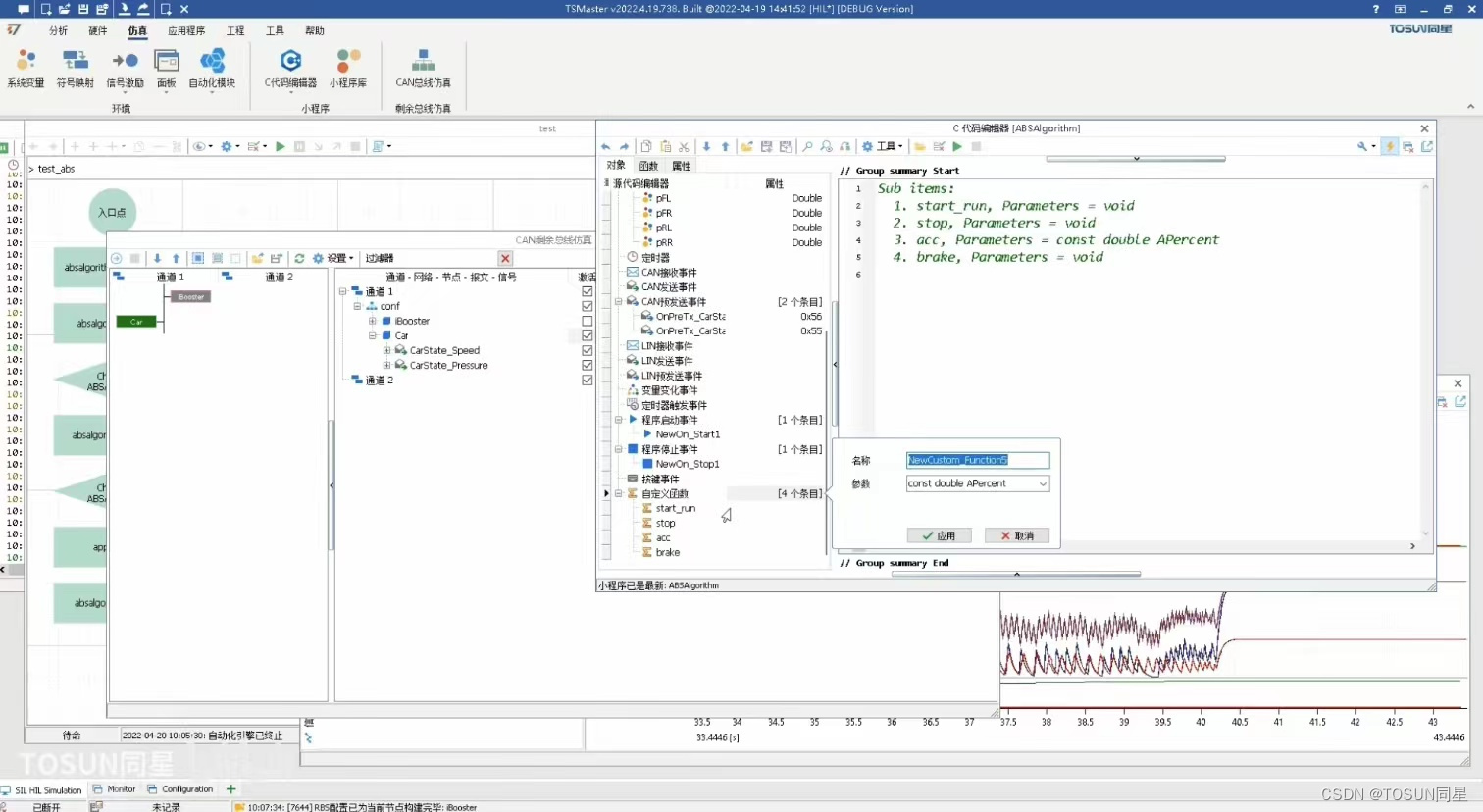Select the acc custom function in tree
Image resolution: width=1483 pixels, height=812 pixels.
[662, 537]
